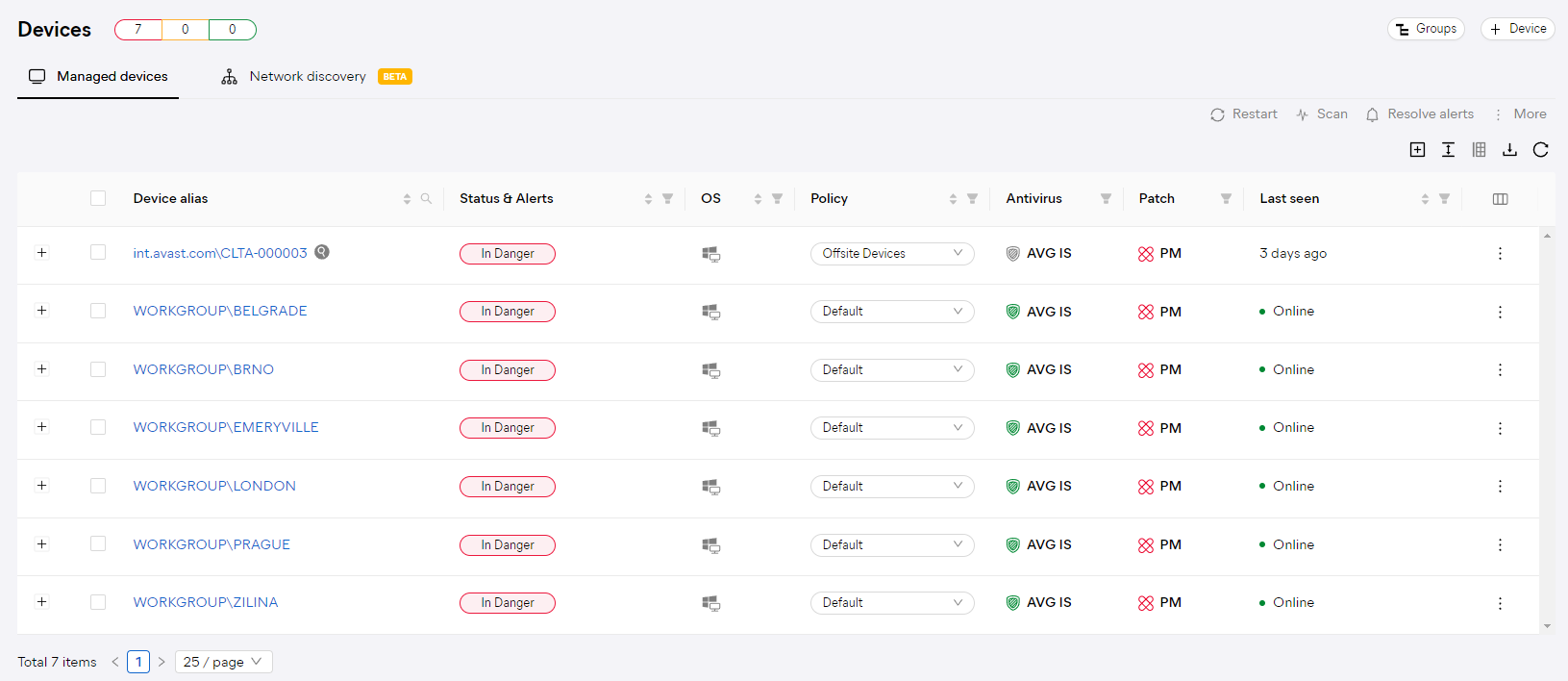Screen dimensions: 1568x681
Task: Filter the Policy column
Action: [x=972, y=199]
